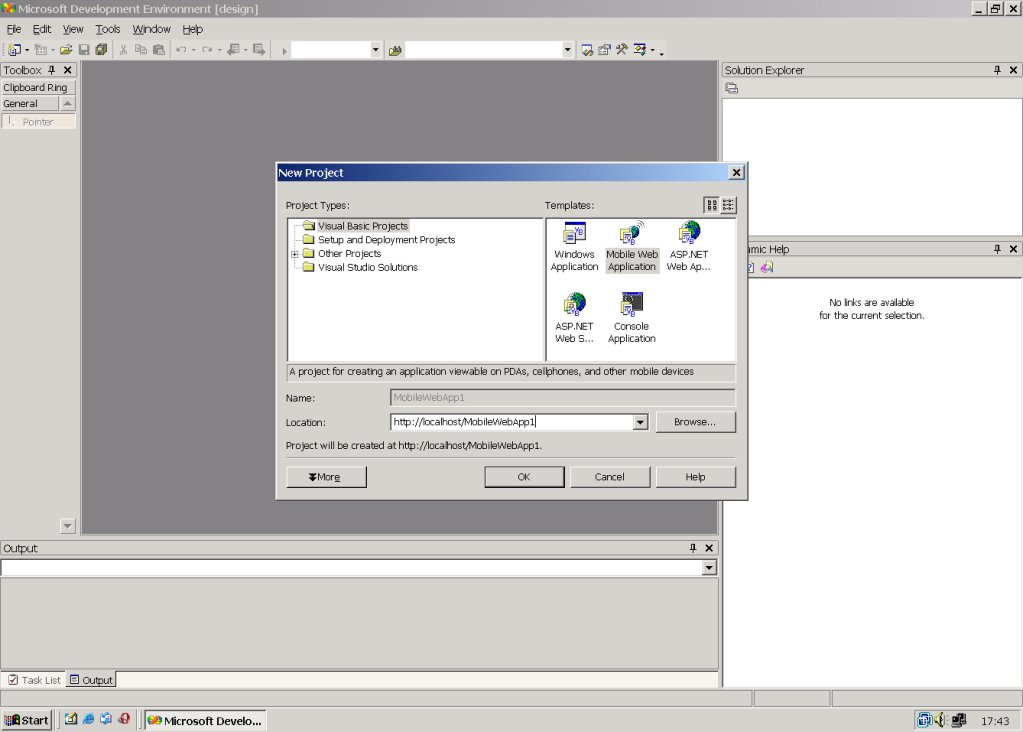Click the Navigate Backward toolbar icon

[233, 50]
